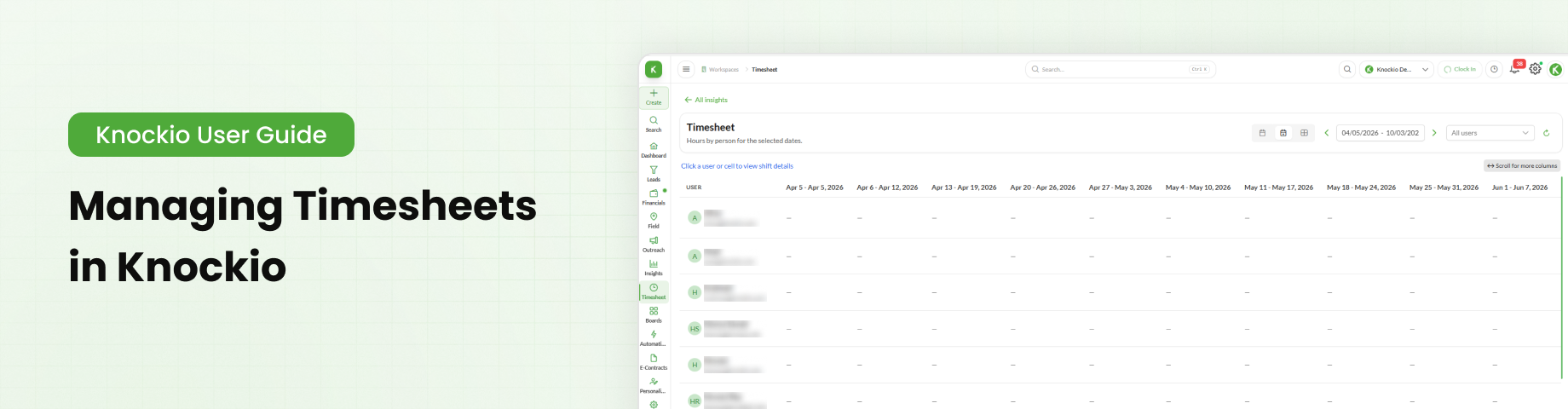Open the settings gear in header
The image size is (1568, 409).
1535,69
